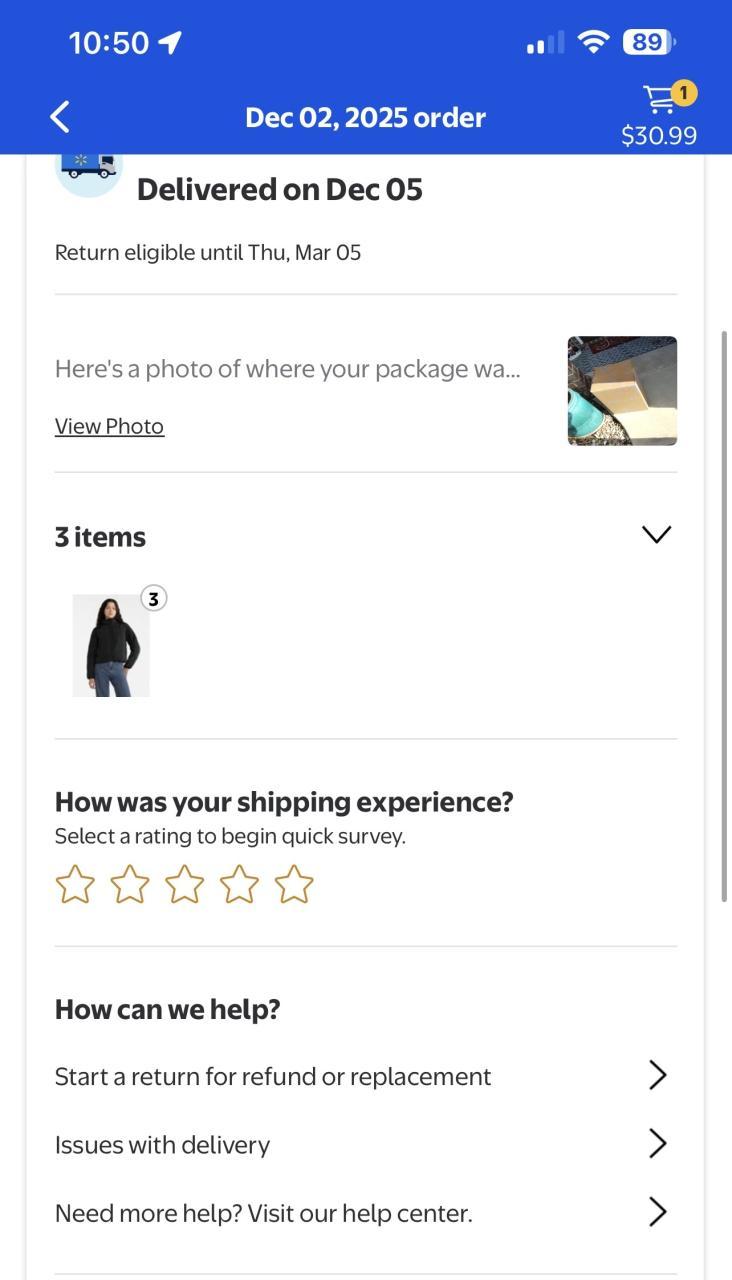Tap the $30.99 cart total

coord(658,135)
